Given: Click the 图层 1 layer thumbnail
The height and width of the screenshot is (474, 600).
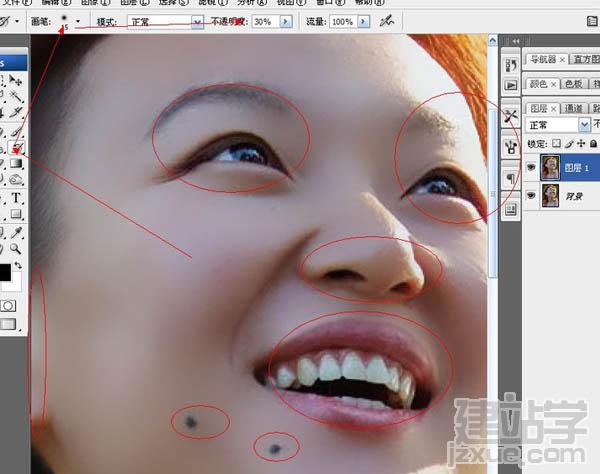Looking at the screenshot, I should tap(550, 167).
